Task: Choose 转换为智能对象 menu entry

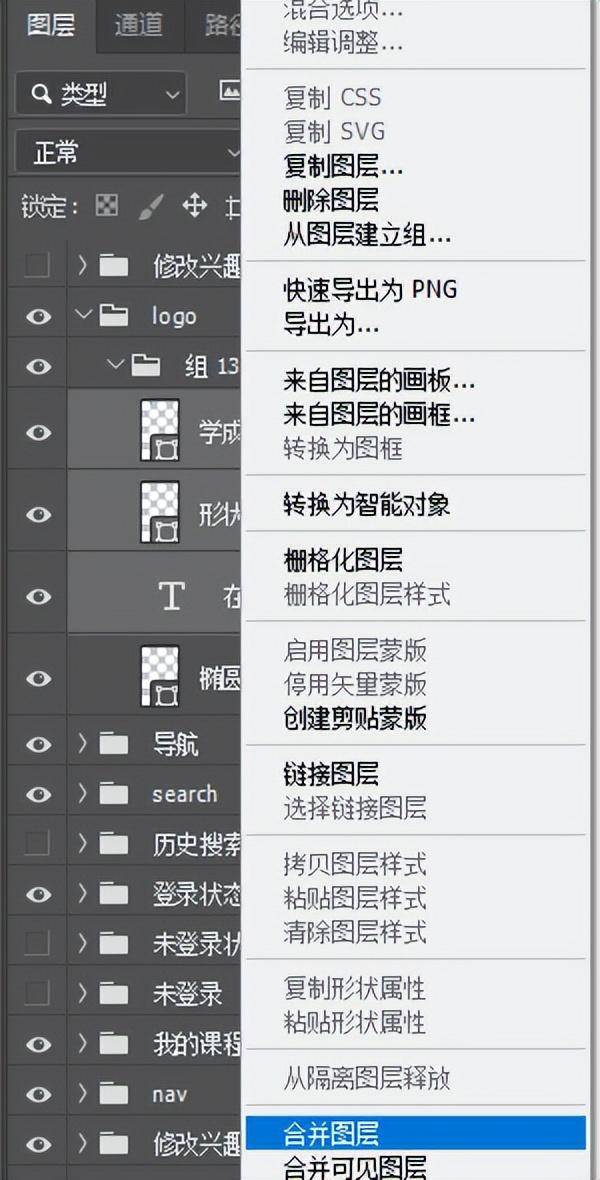Action: point(367,505)
